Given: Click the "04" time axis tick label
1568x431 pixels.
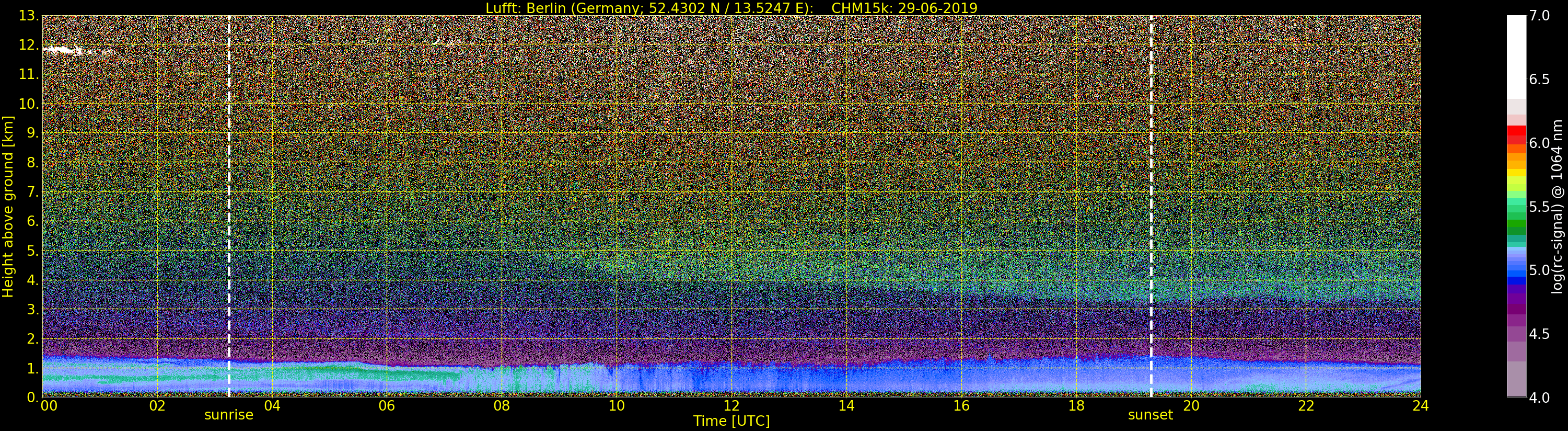Looking at the screenshot, I should pos(272,406).
